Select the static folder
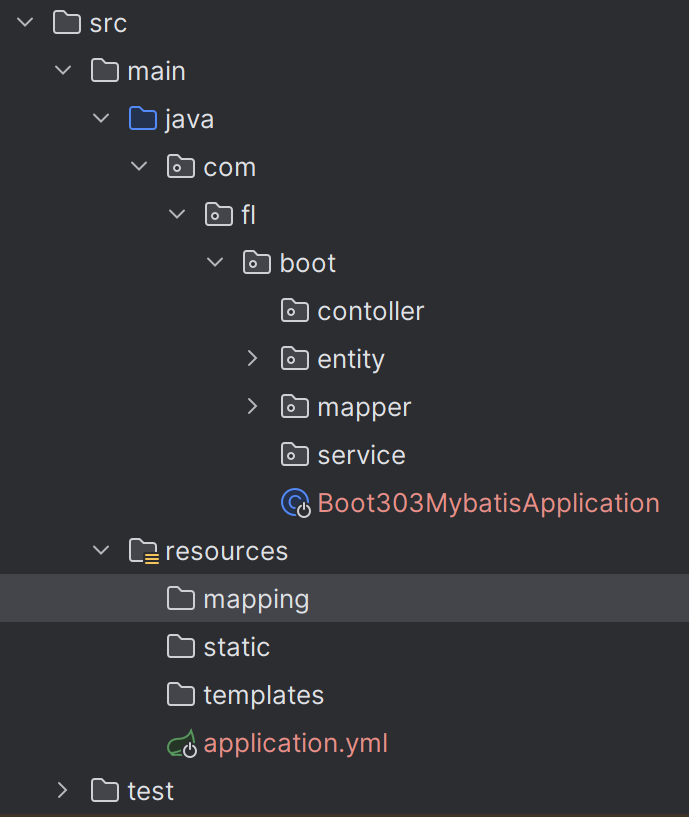 tap(236, 647)
